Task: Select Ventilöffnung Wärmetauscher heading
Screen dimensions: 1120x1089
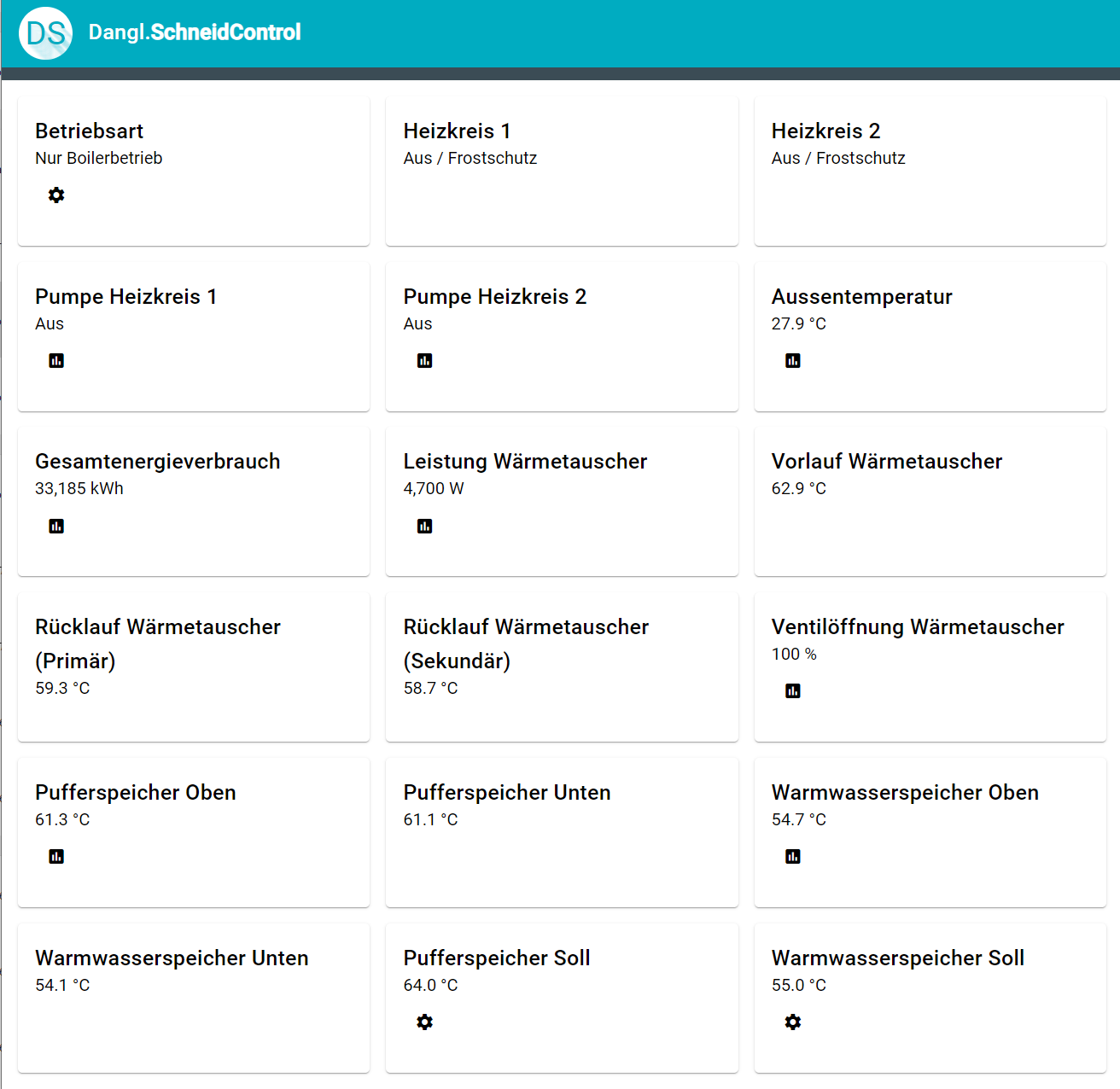Action: 918,626
